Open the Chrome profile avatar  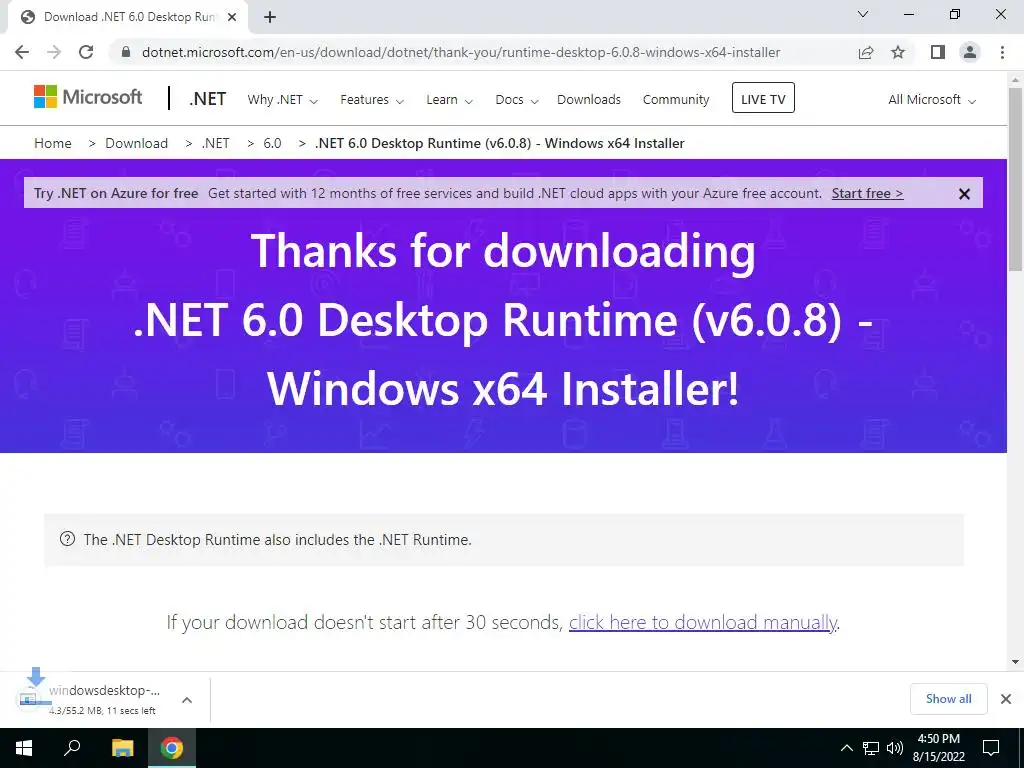[970, 52]
